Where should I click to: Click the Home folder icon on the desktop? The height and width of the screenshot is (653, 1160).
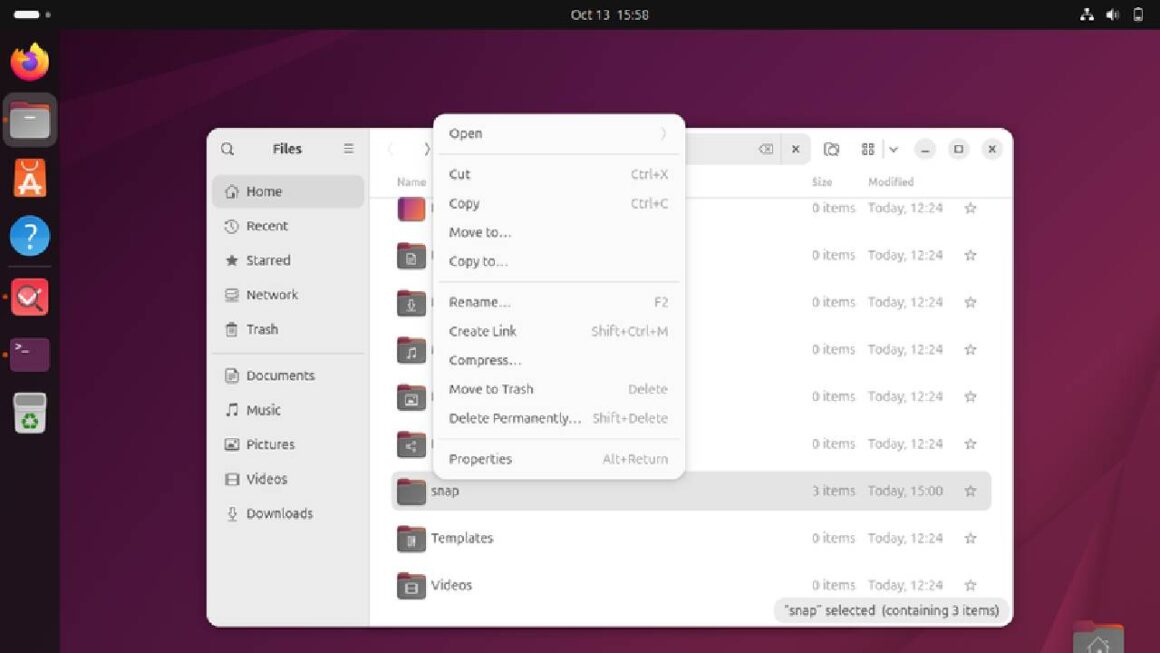click(1098, 639)
